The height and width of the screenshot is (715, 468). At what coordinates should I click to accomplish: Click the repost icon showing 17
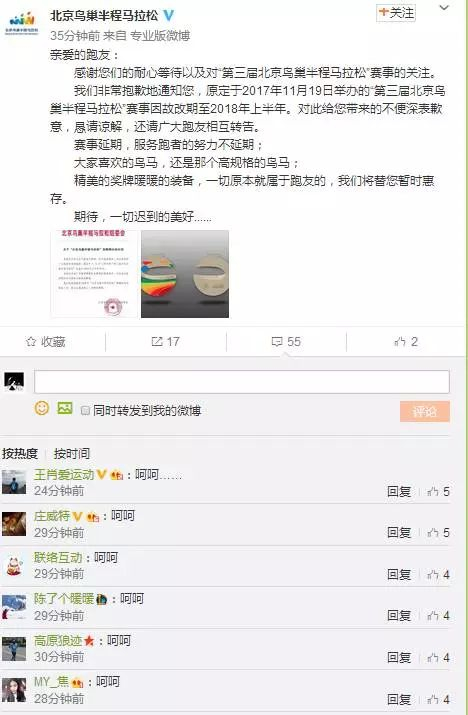[x=156, y=342]
